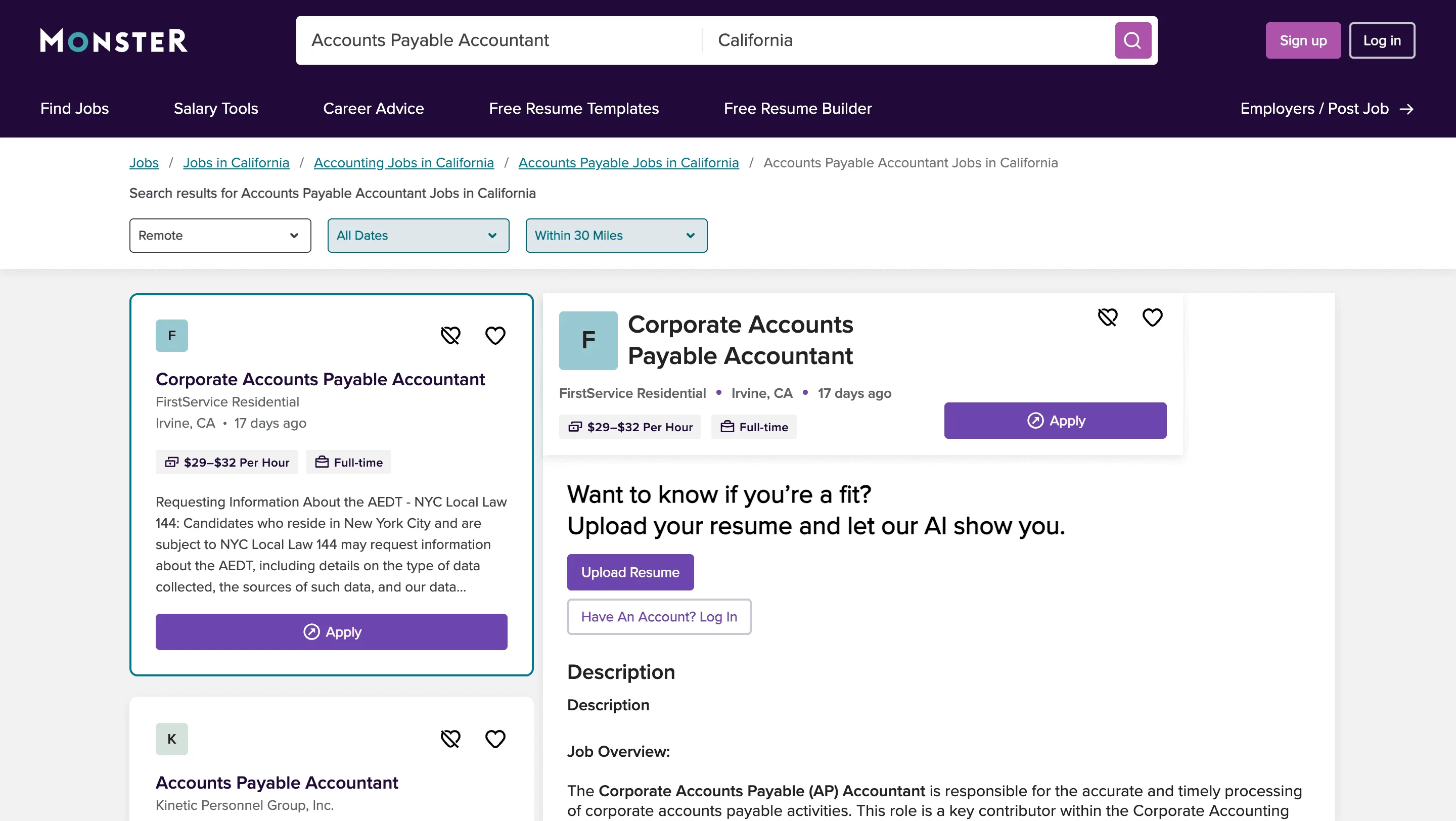
Task: Click the F company logo in detail panel
Action: 588,341
